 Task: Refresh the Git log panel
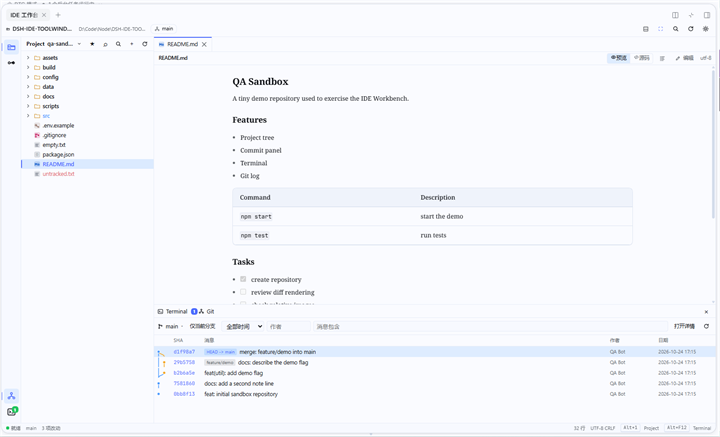[706, 326]
